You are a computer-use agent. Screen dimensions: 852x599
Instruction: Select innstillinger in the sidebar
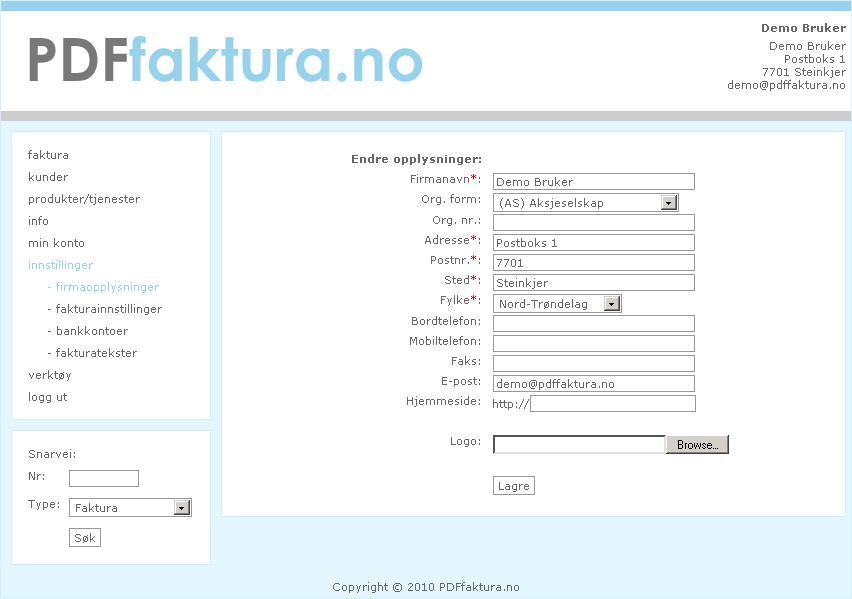[60, 265]
